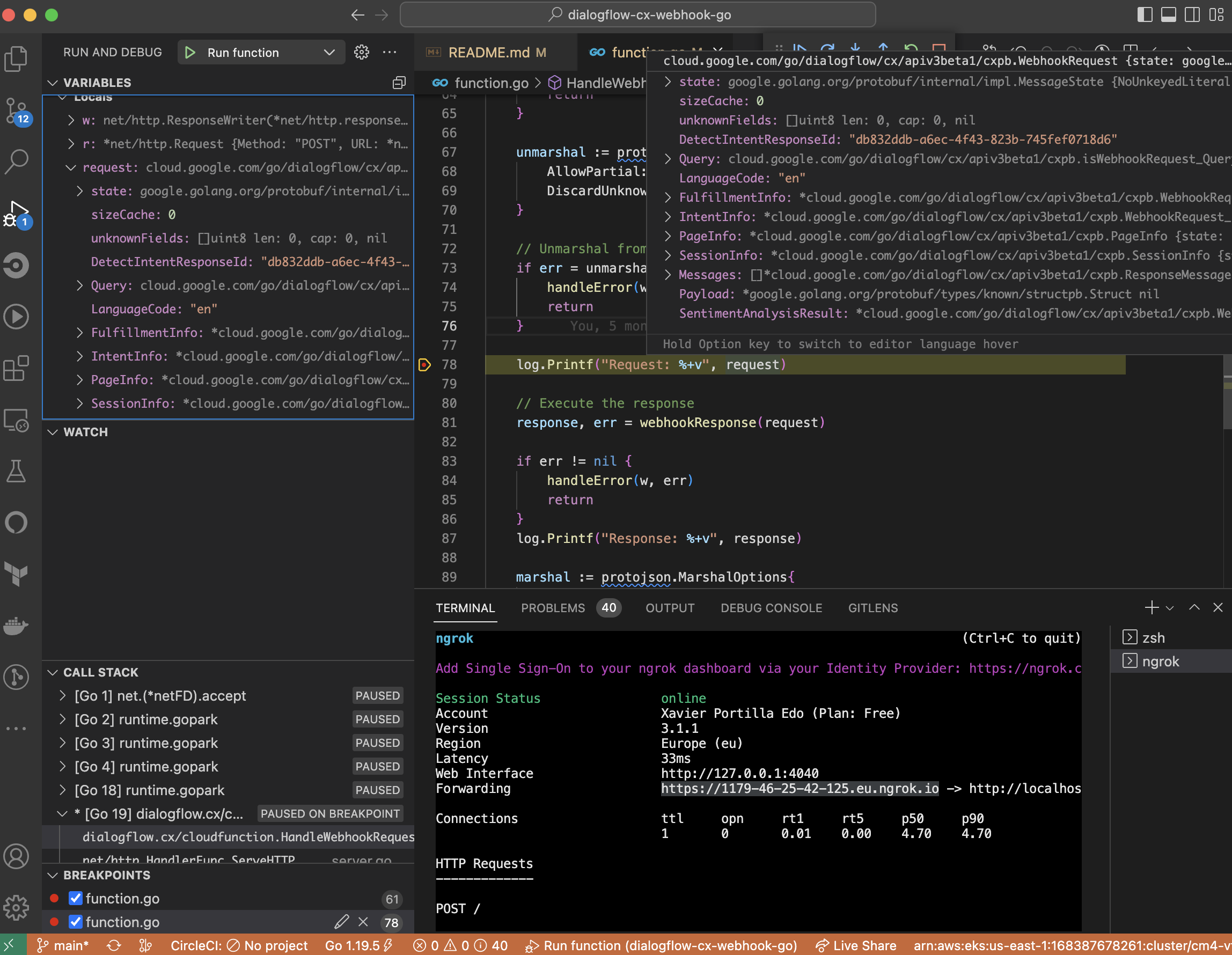
Task: Open the Source Control view icon
Action: point(16,109)
